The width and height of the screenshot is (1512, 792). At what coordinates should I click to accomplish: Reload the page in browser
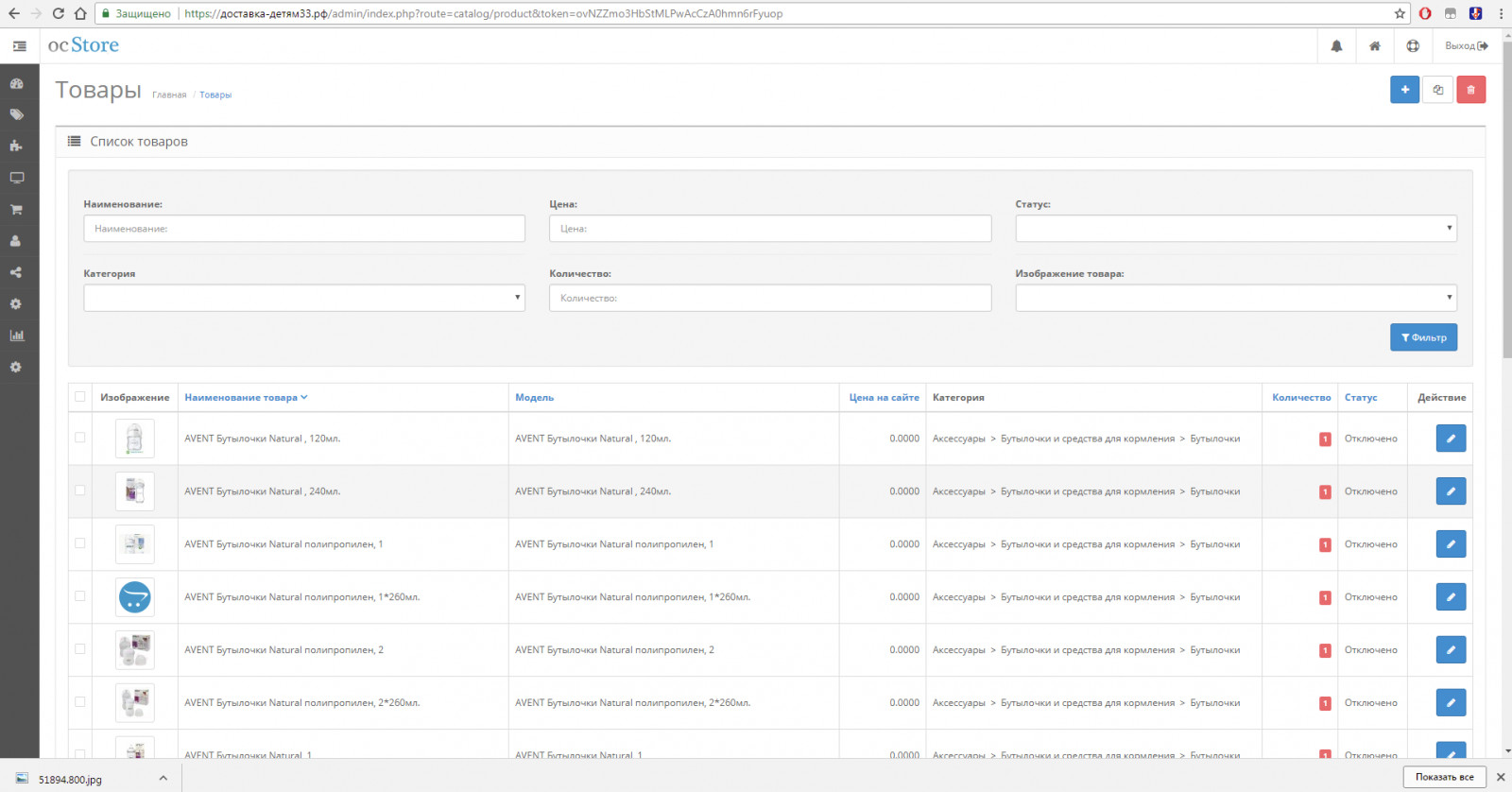tap(58, 13)
